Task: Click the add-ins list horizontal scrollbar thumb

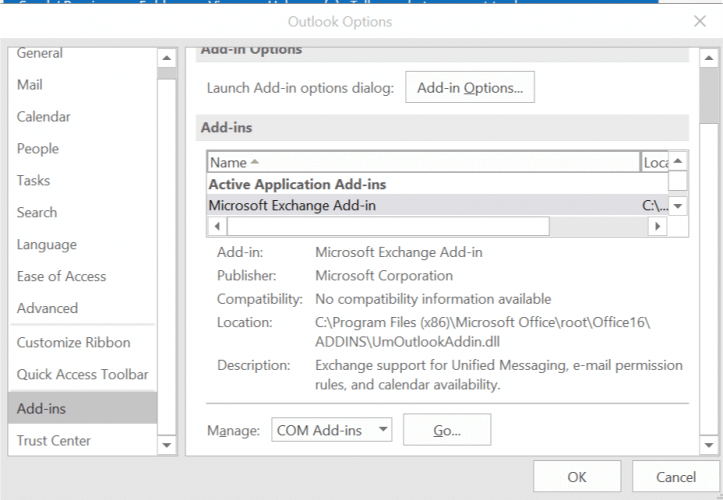Action: point(388,226)
